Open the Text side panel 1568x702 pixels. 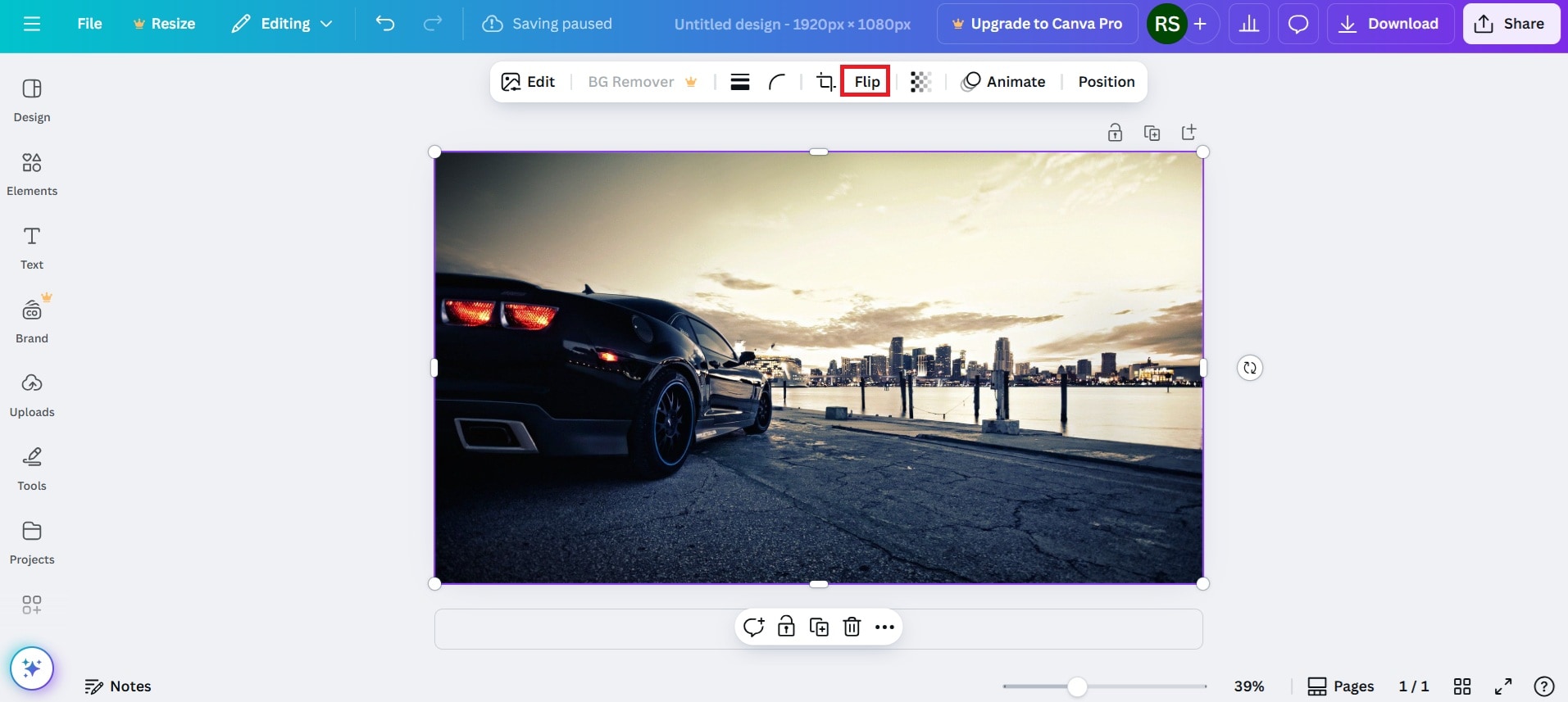coord(32,247)
